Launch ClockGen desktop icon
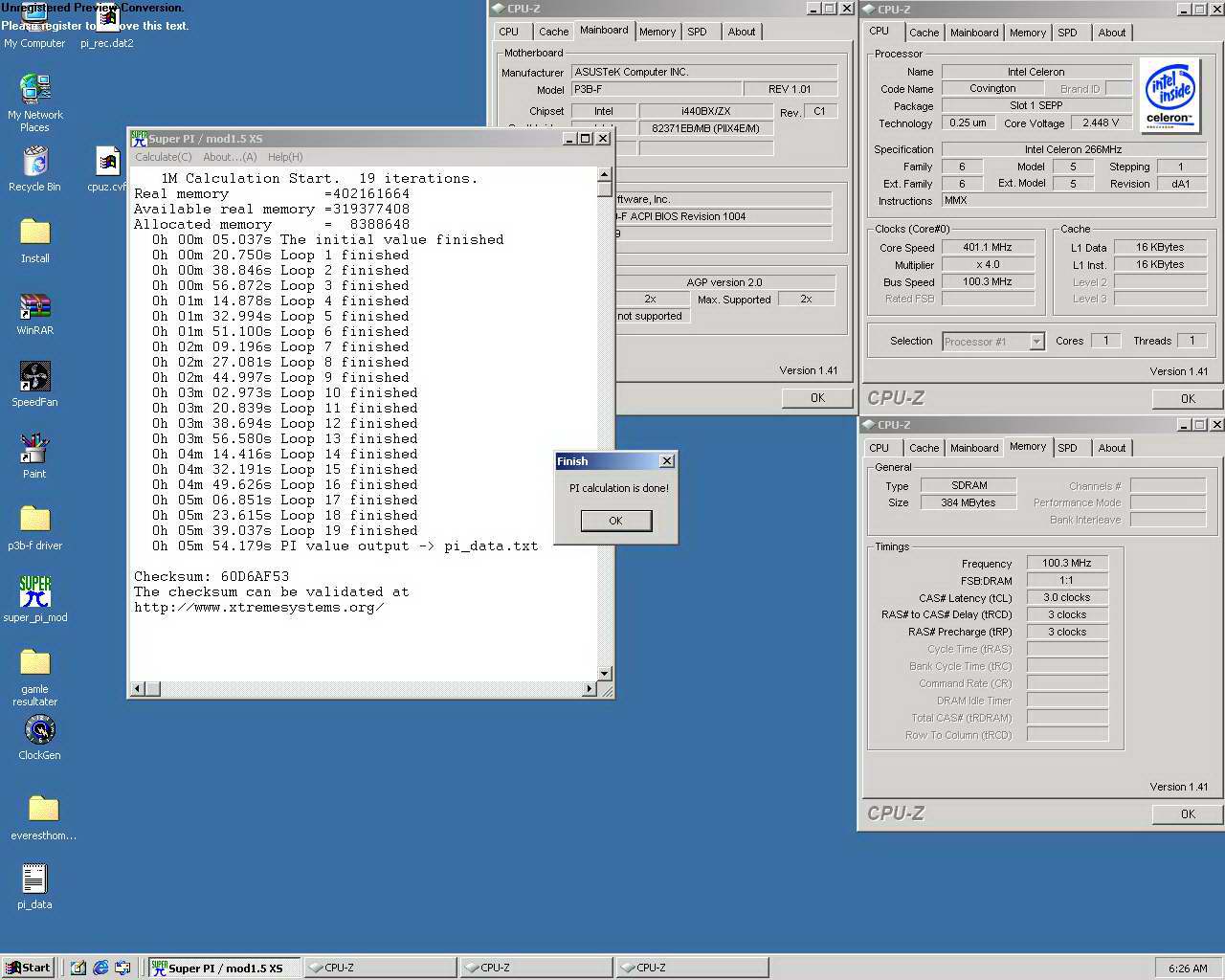This screenshot has height=980, width=1225. click(x=39, y=737)
